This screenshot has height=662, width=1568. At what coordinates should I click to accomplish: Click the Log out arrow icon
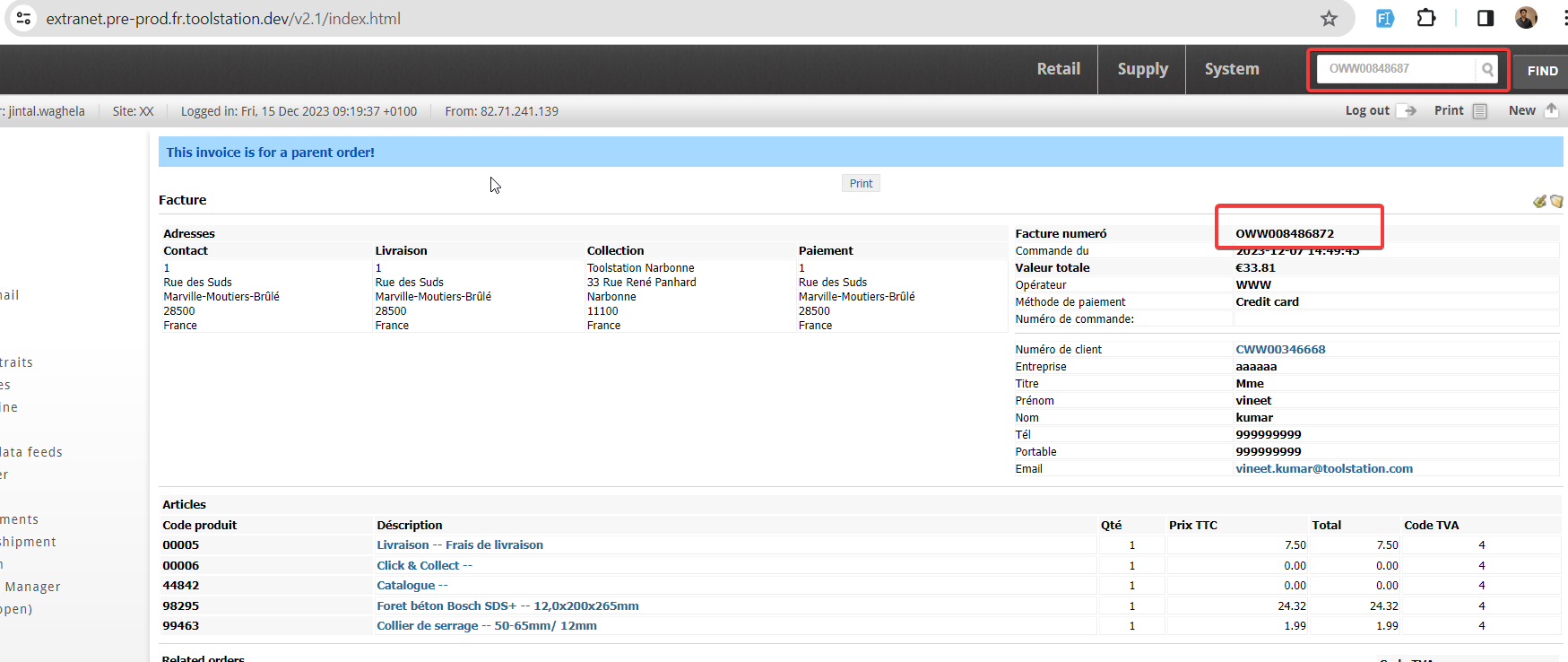coord(1410,110)
